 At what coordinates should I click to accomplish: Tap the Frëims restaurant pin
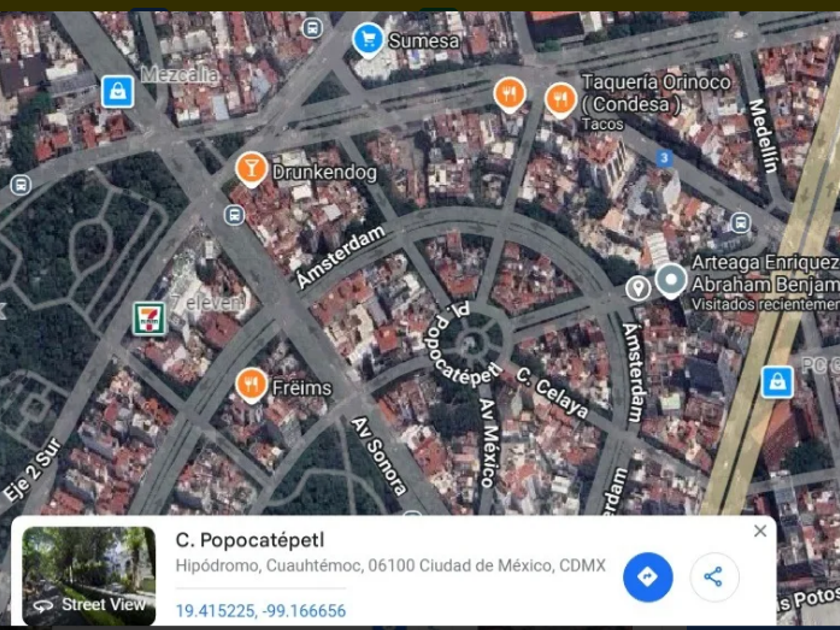click(x=251, y=385)
